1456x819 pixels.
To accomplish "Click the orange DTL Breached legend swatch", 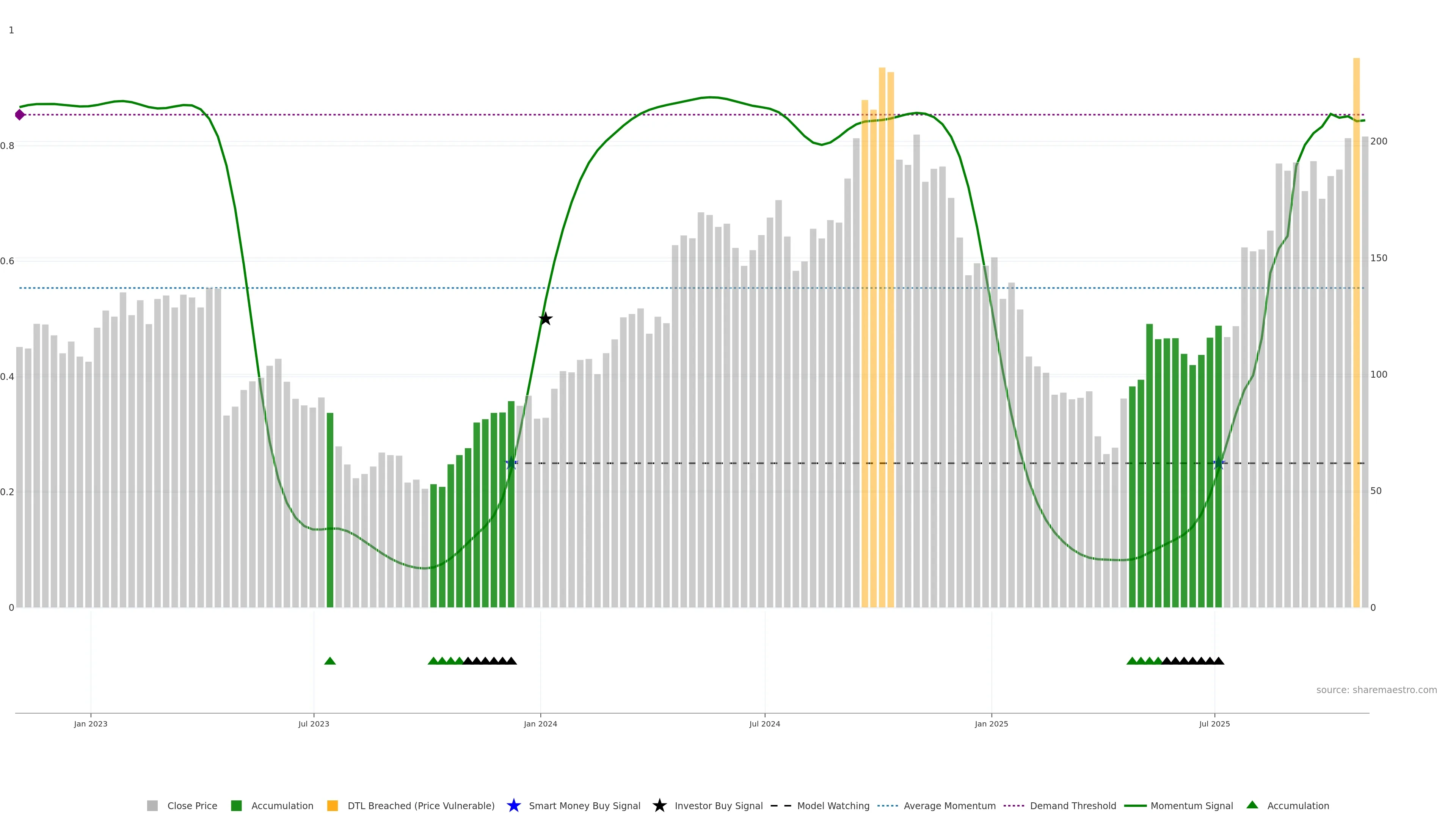I will (333, 805).
